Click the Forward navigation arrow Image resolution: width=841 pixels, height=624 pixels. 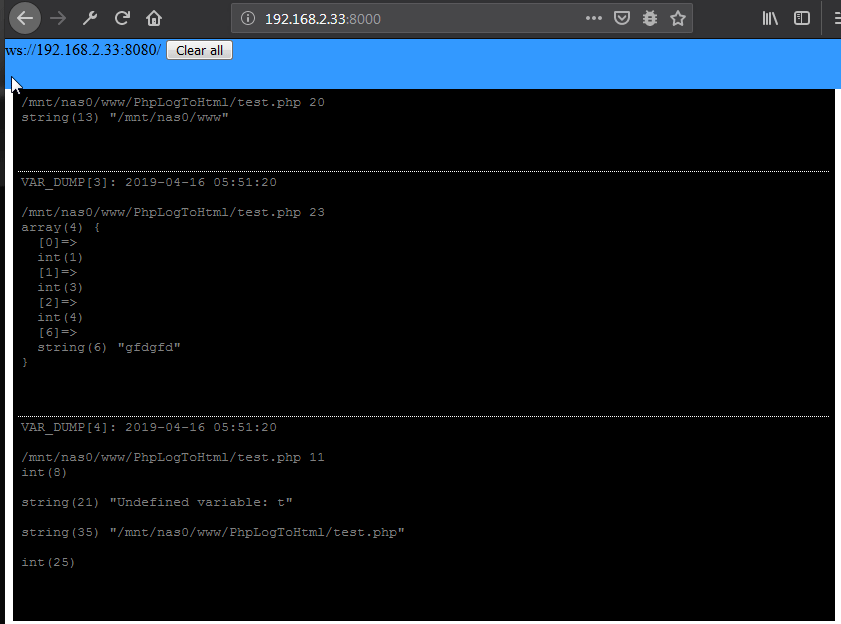coord(57,18)
